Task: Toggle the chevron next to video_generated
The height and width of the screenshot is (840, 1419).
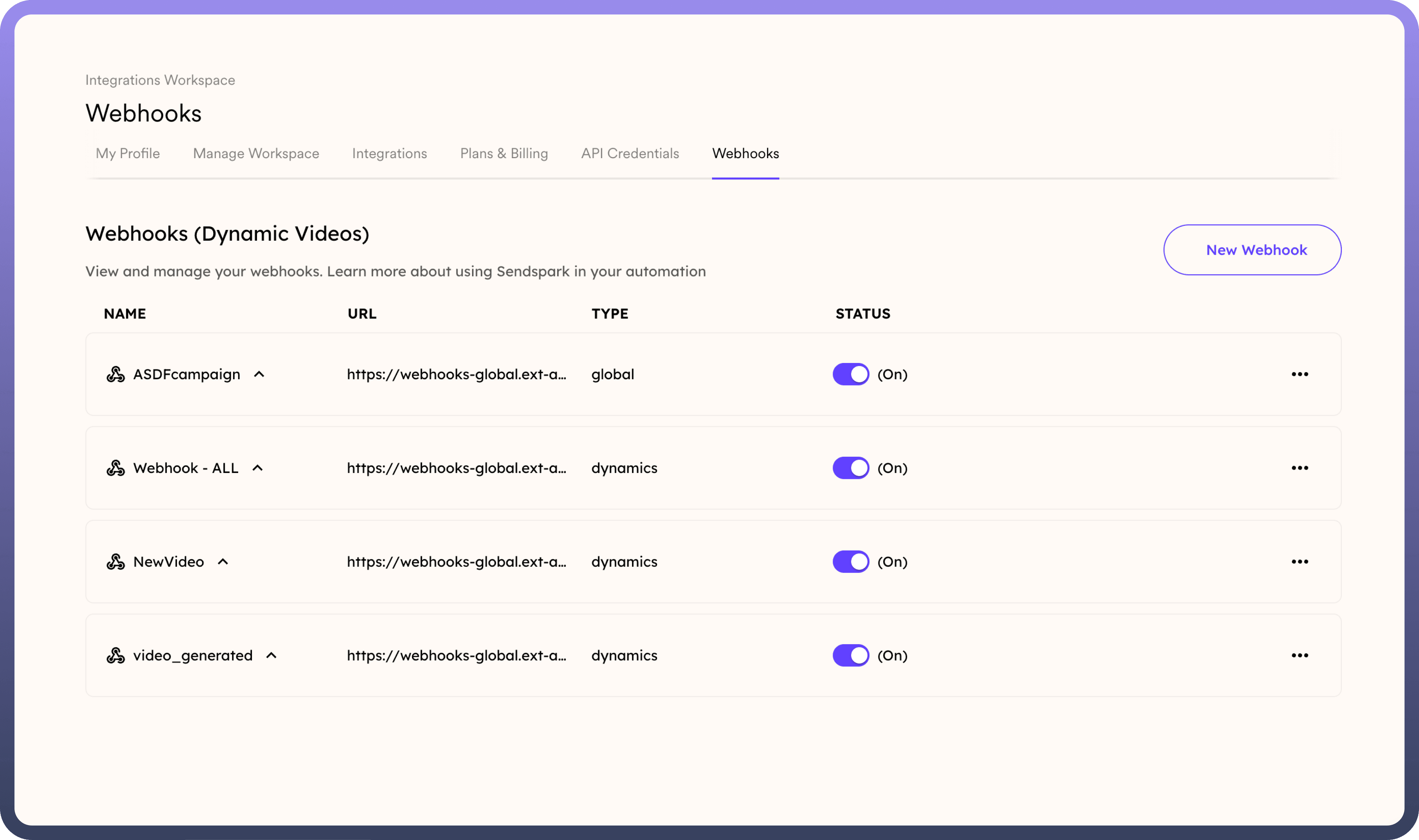Action: coord(272,655)
